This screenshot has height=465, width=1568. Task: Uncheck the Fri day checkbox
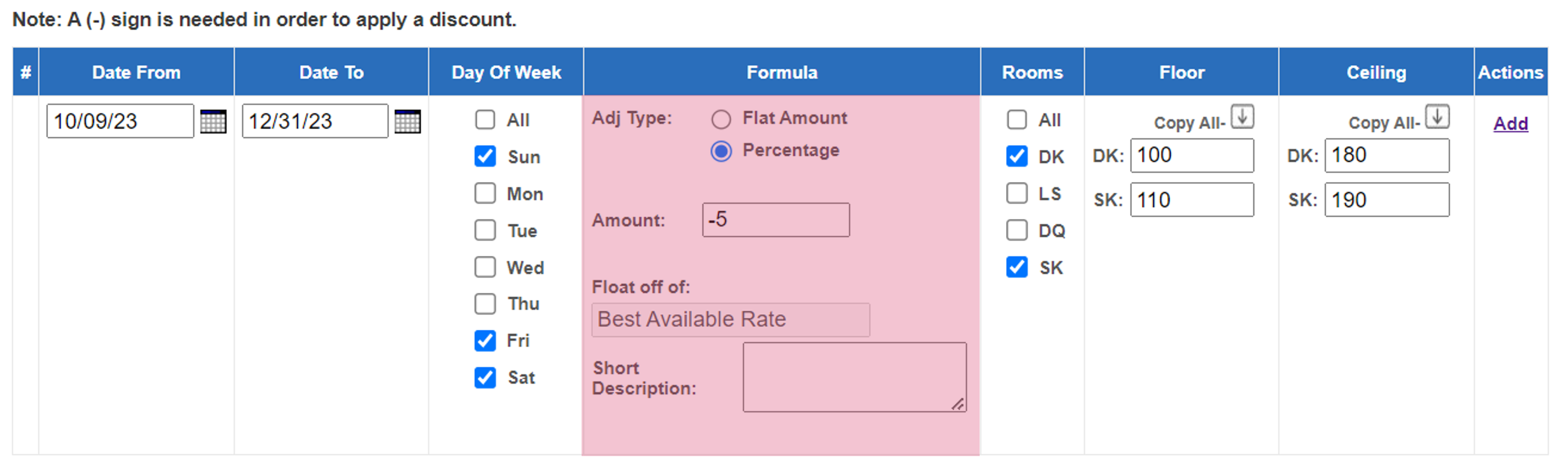485,340
